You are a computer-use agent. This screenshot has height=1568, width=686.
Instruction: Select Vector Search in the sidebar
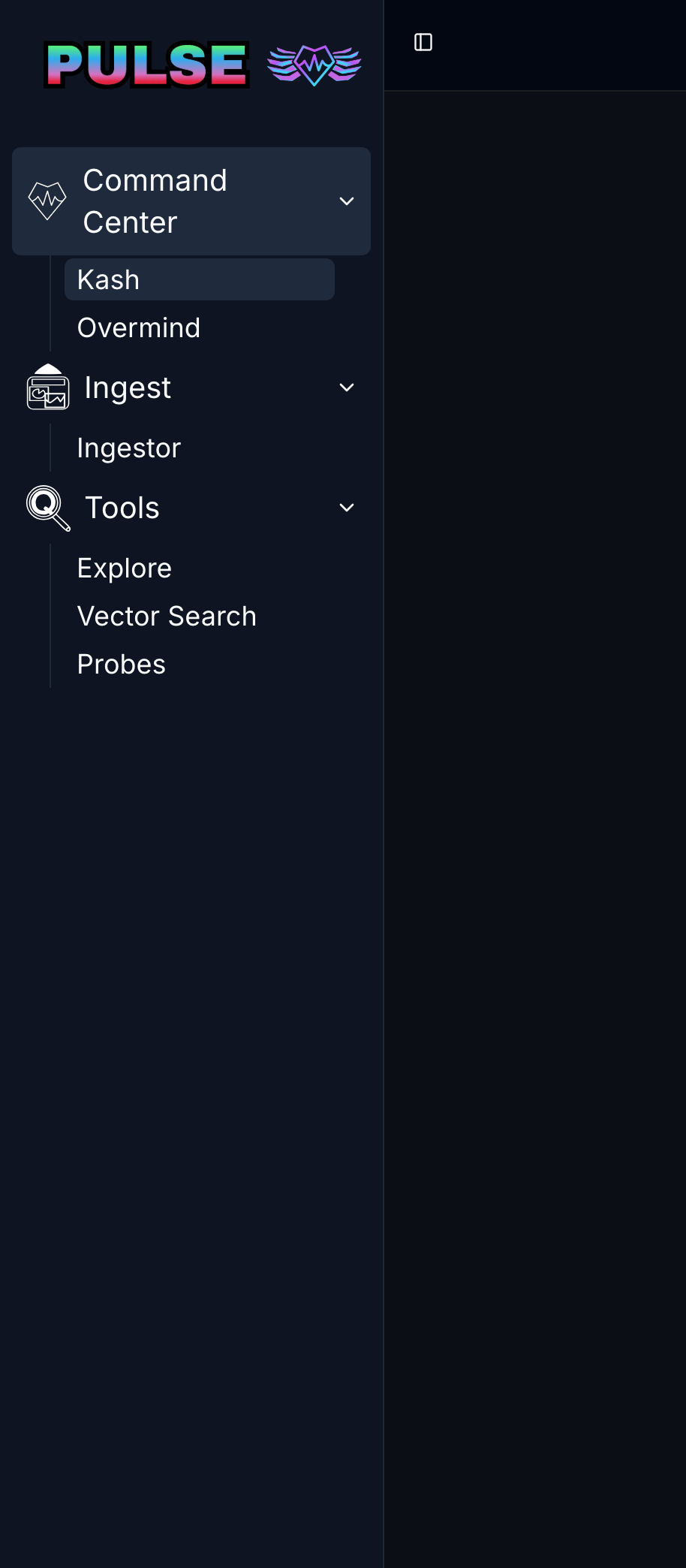pyautogui.click(x=167, y=617)
